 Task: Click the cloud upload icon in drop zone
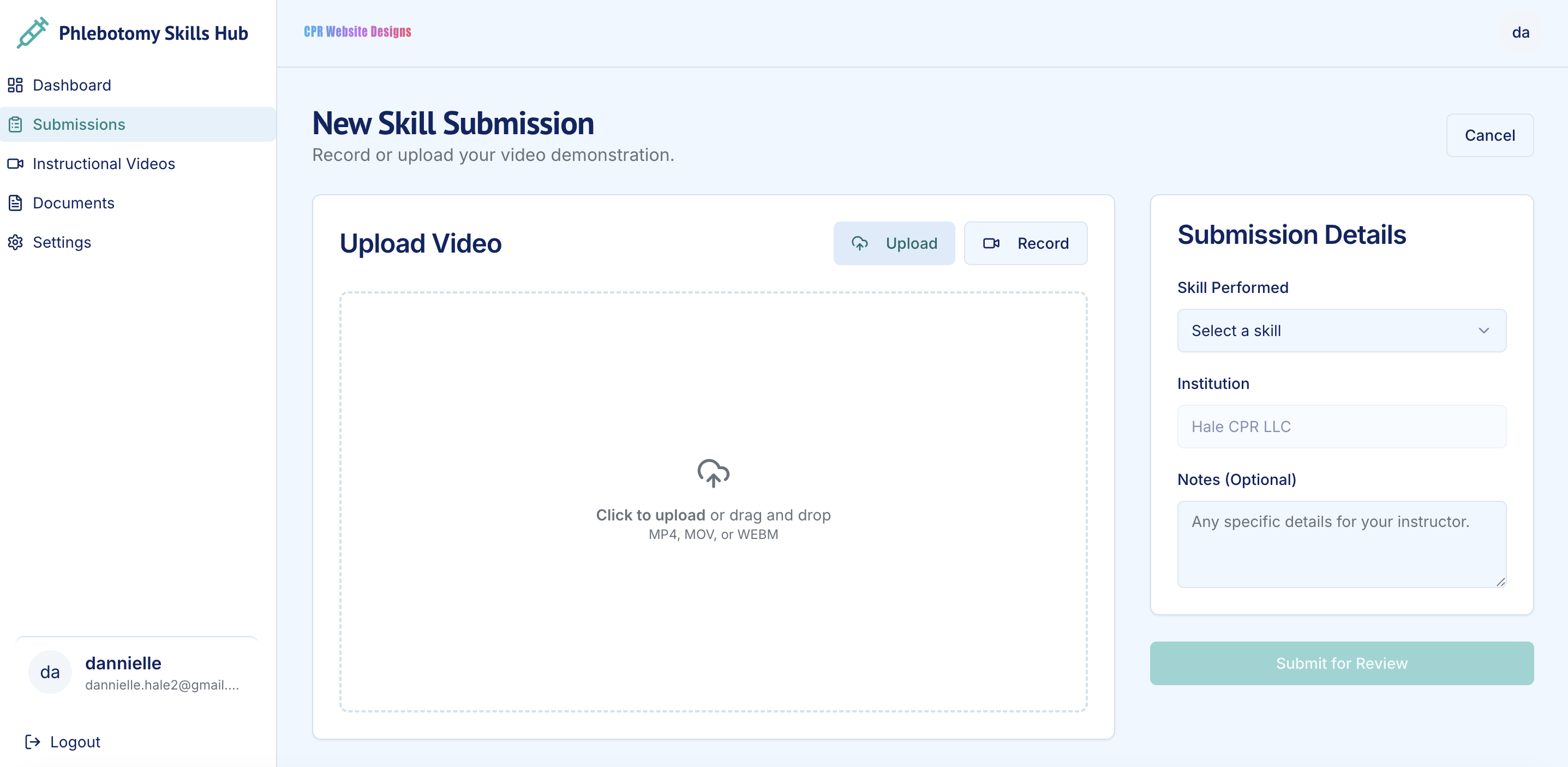point(713,472)
